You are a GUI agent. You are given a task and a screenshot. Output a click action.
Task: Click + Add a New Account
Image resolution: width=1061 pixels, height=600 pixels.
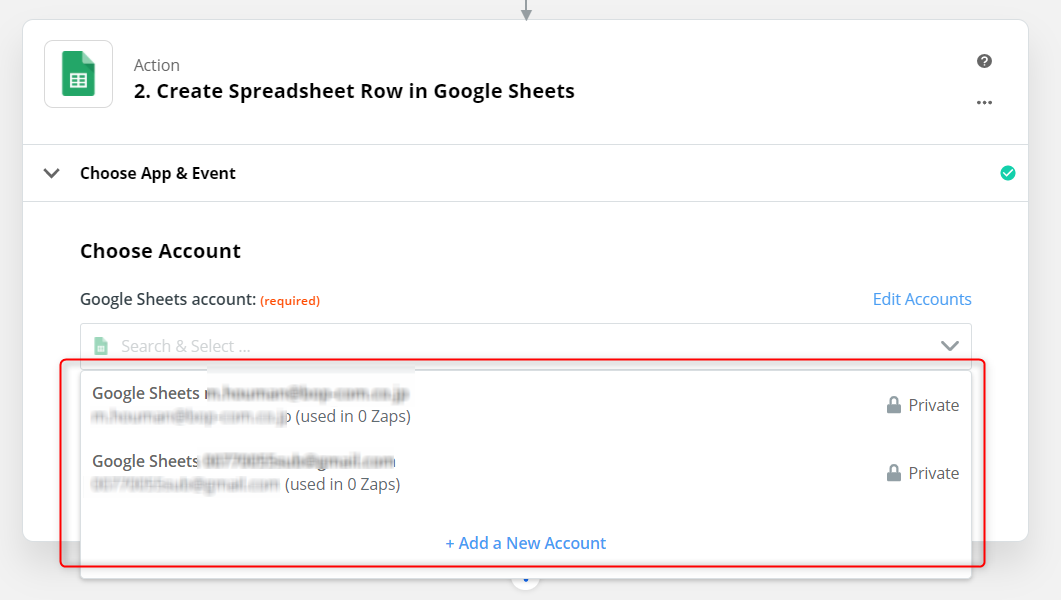tap(526, 543)
